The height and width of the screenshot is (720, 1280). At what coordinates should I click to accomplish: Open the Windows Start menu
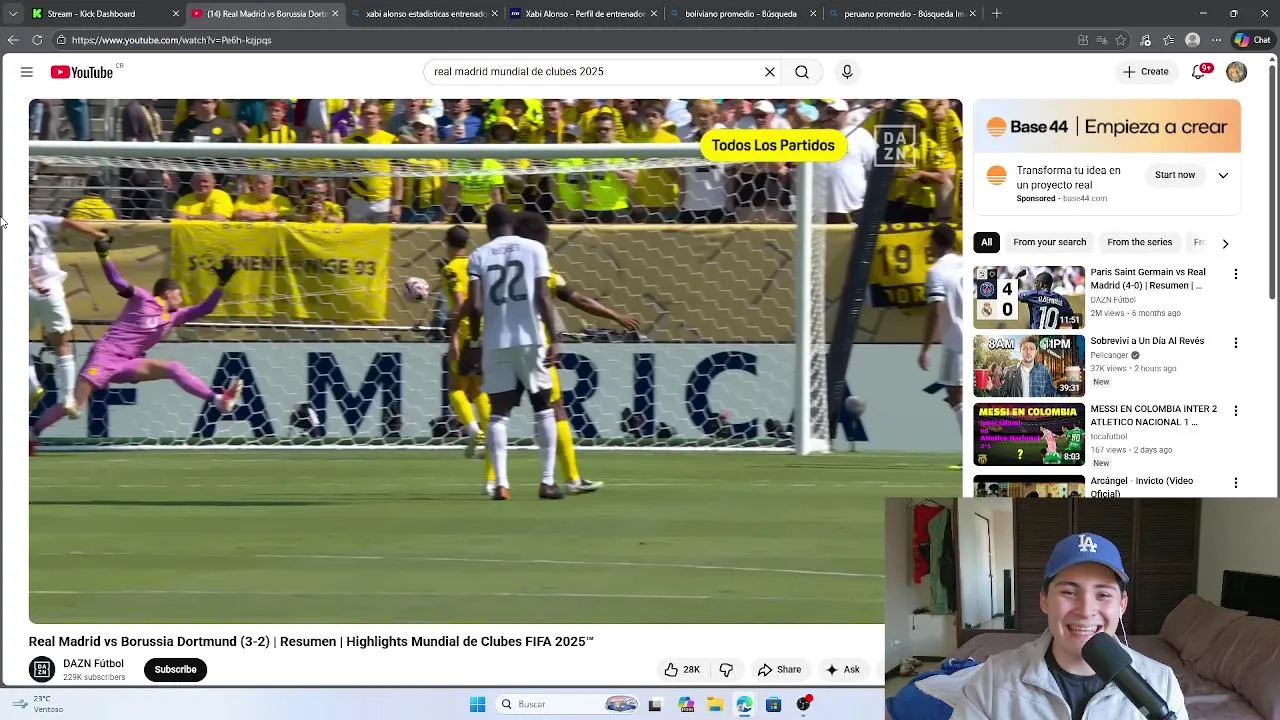[477, 704]
